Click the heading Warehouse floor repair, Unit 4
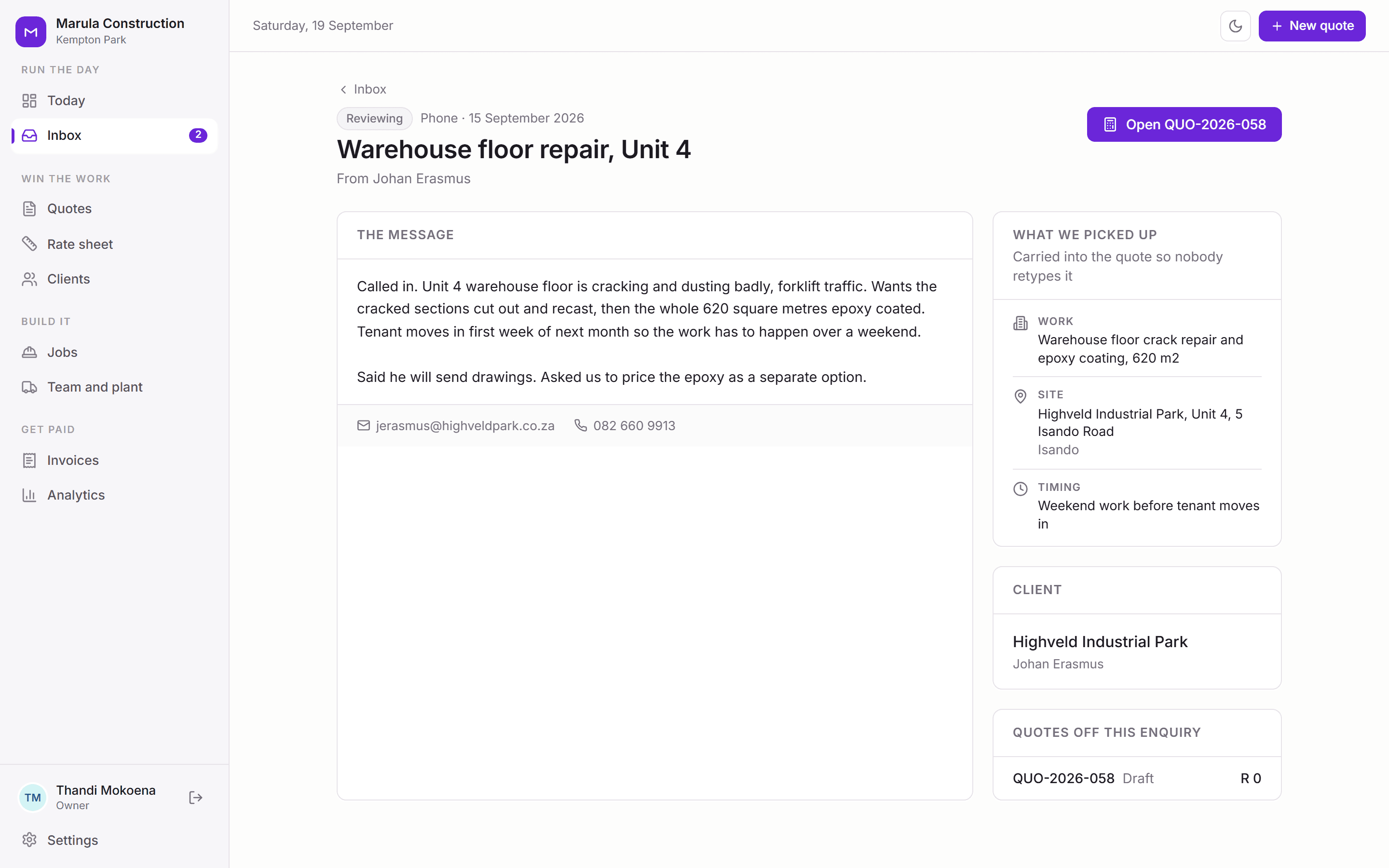Screen dimensions: 1389x868 coord(514,149)
